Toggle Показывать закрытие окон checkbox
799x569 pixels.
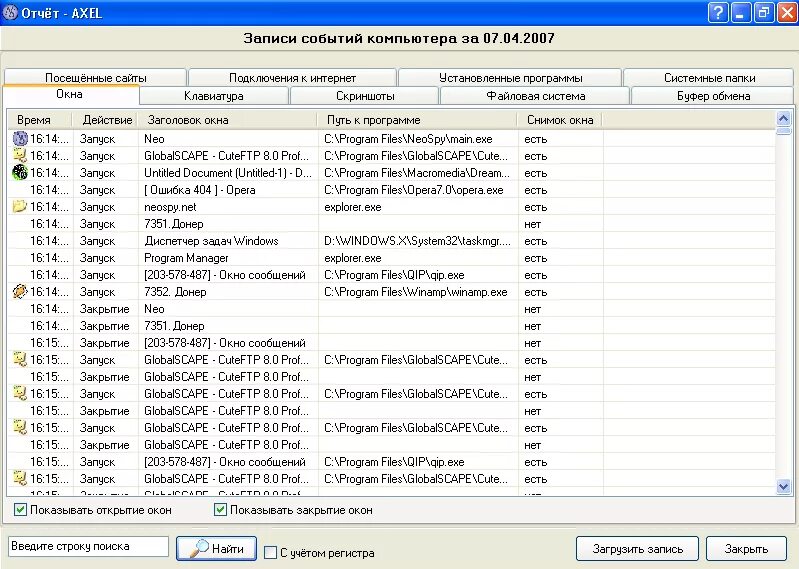pos(220,509)
